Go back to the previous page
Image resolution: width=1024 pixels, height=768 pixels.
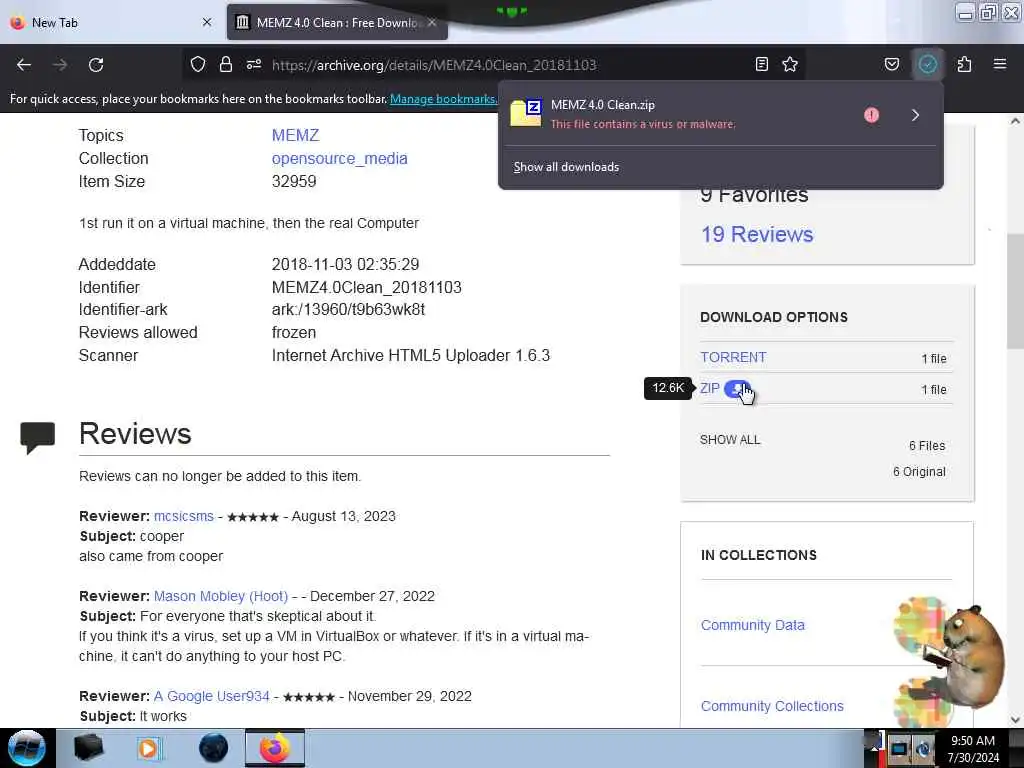point(24,65)
